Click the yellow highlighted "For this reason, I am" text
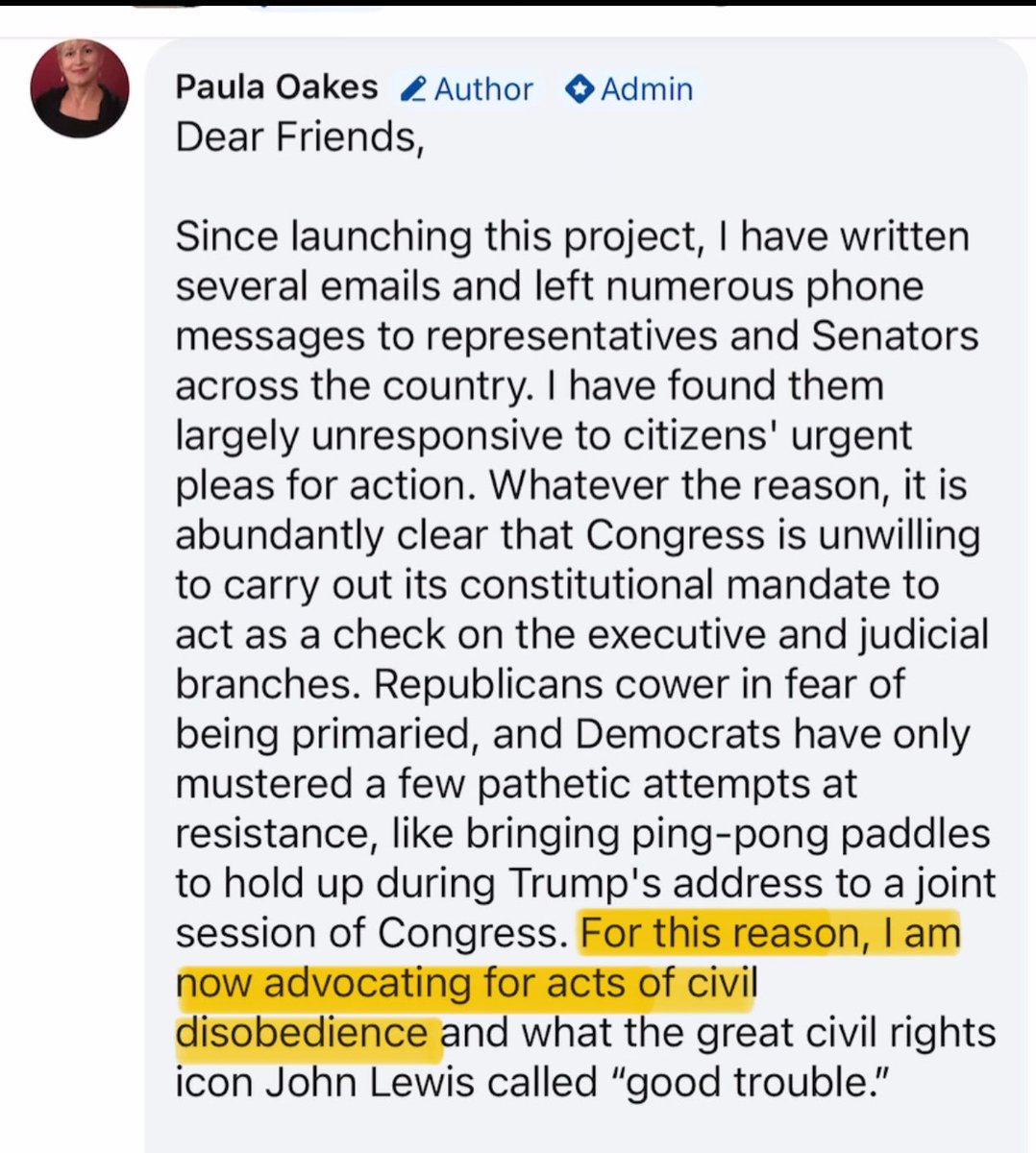Screen dimensions: 1036x1153 [770, 933]
